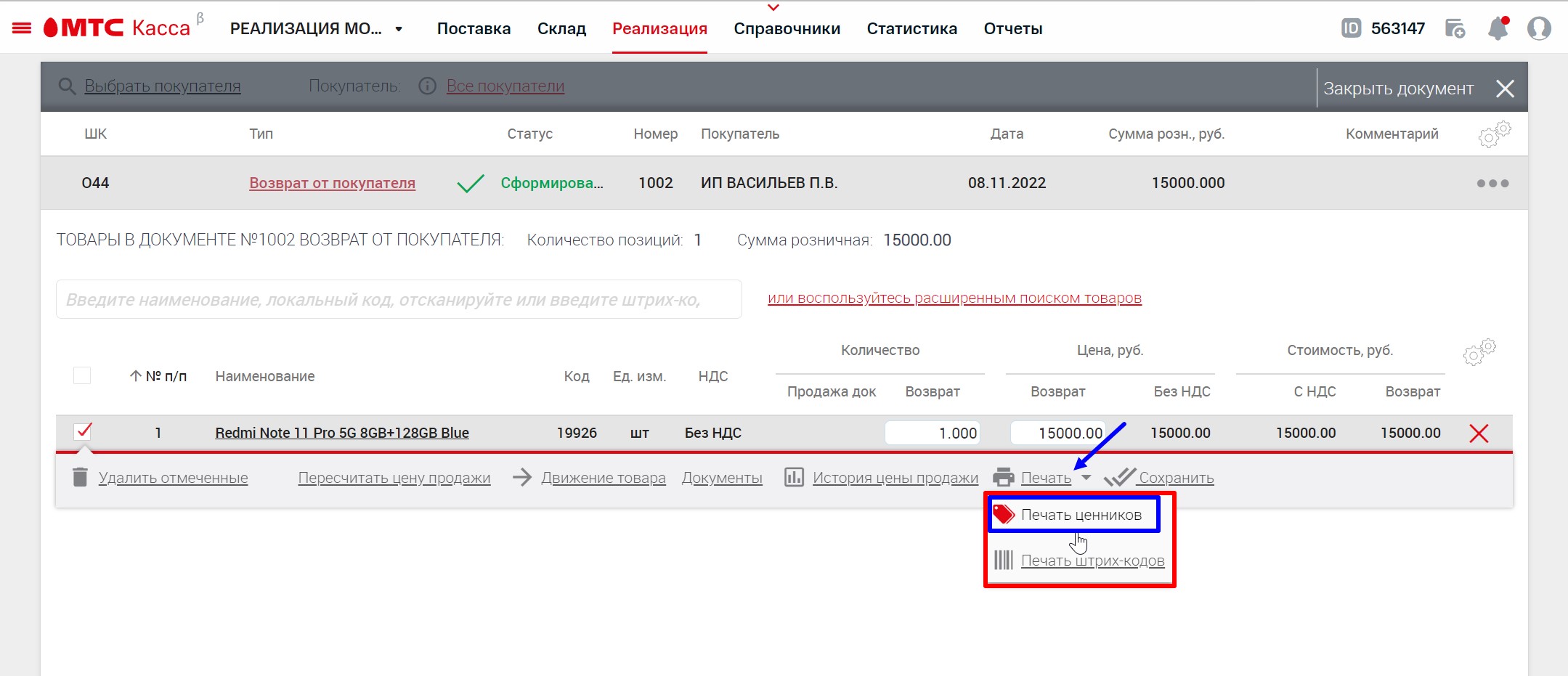Click the ШК value 044
This screenshot has width=1568, height=676.
point(95,183)
